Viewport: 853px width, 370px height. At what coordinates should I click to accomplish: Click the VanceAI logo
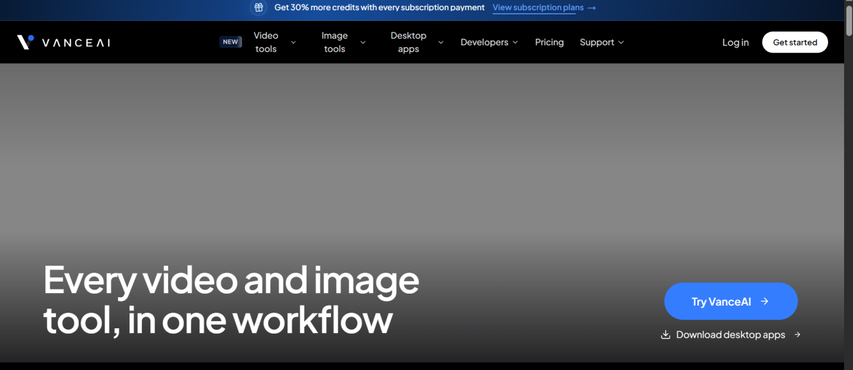click(63, 42)
